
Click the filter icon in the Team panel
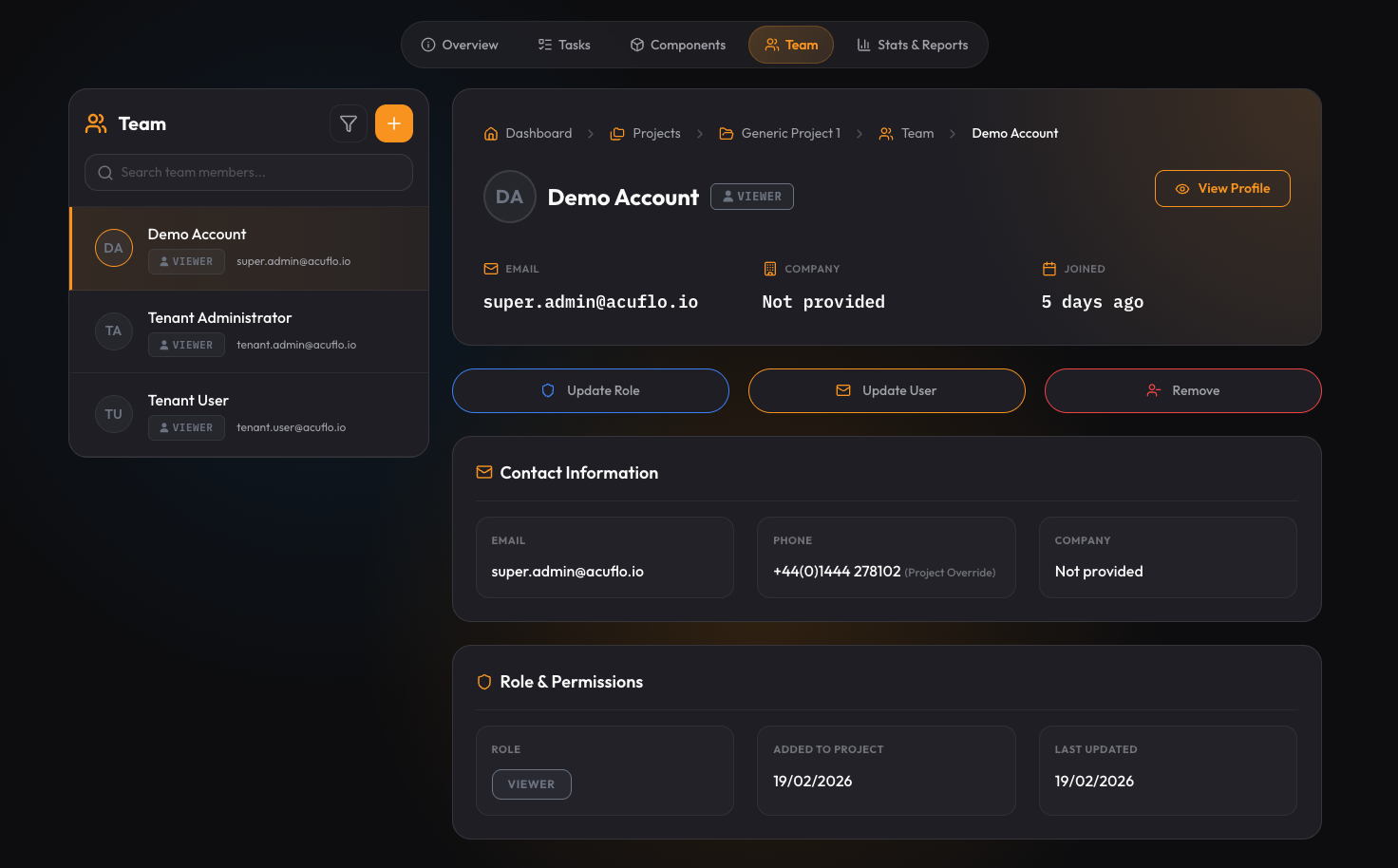349,123
